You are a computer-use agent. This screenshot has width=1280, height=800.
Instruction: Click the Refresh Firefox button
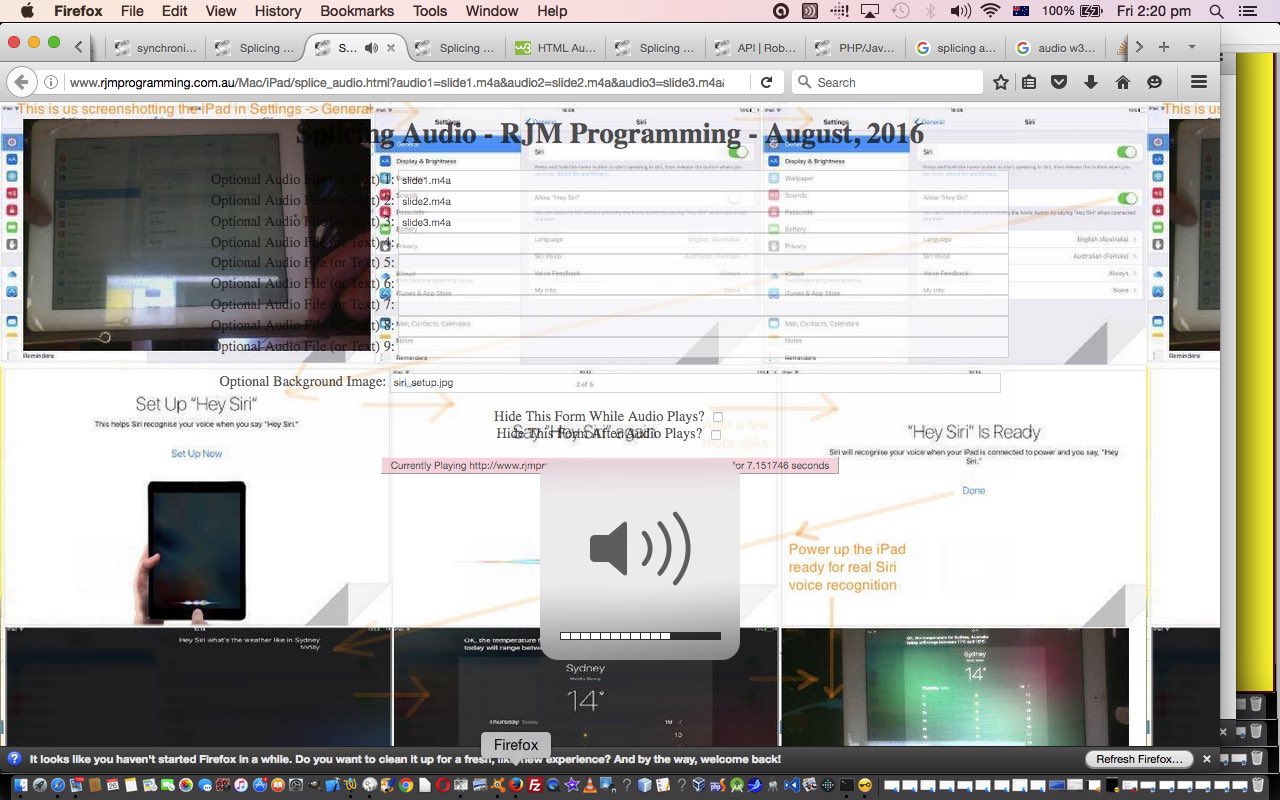pos(1139,759)
